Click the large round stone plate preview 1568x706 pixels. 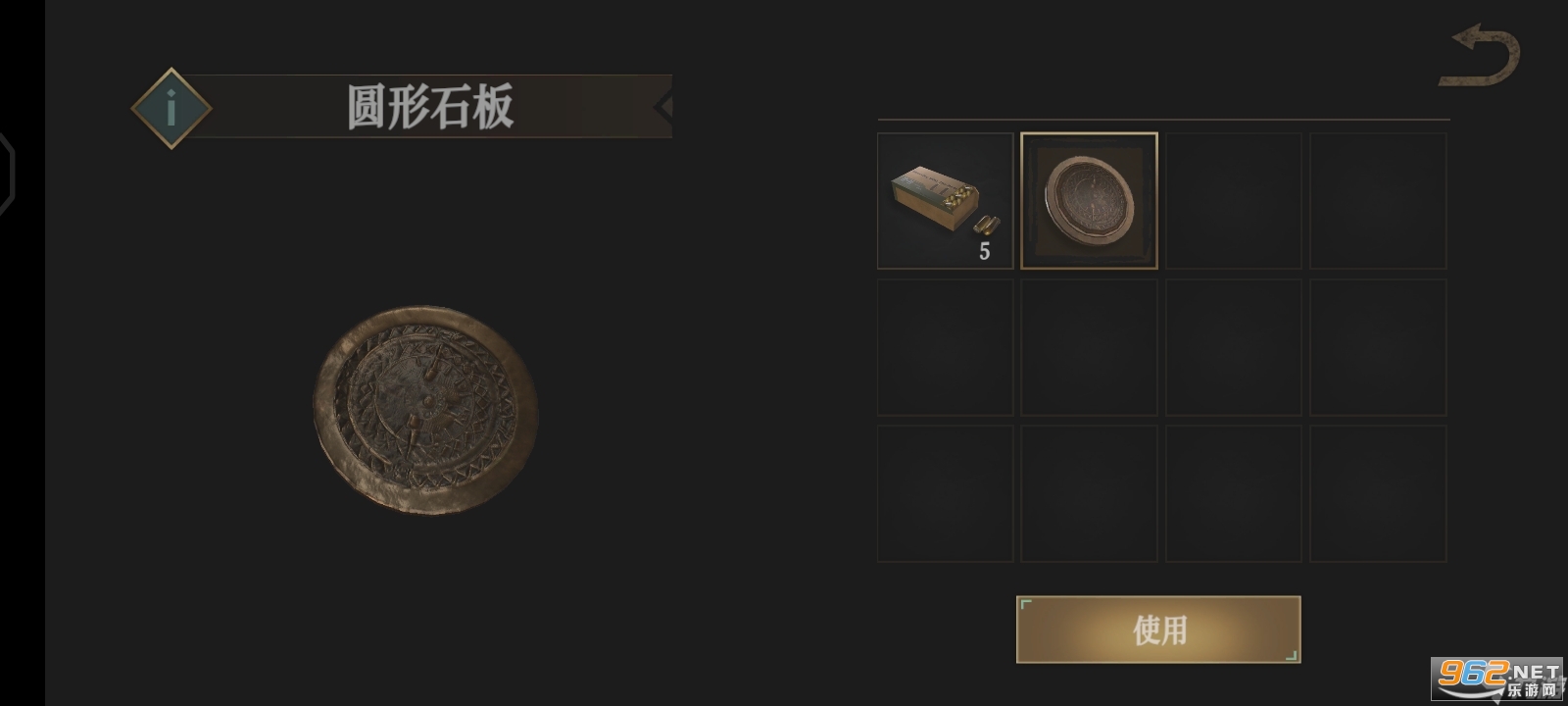[425, 410]
